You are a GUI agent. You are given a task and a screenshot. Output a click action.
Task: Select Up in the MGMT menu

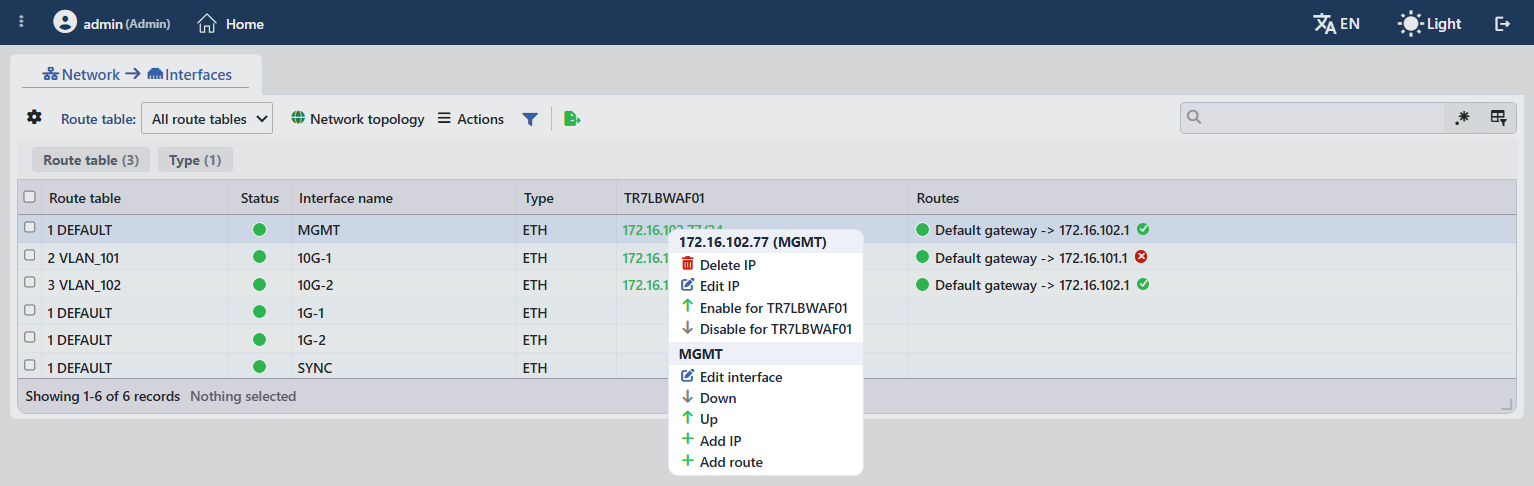[x=766, y=419]
